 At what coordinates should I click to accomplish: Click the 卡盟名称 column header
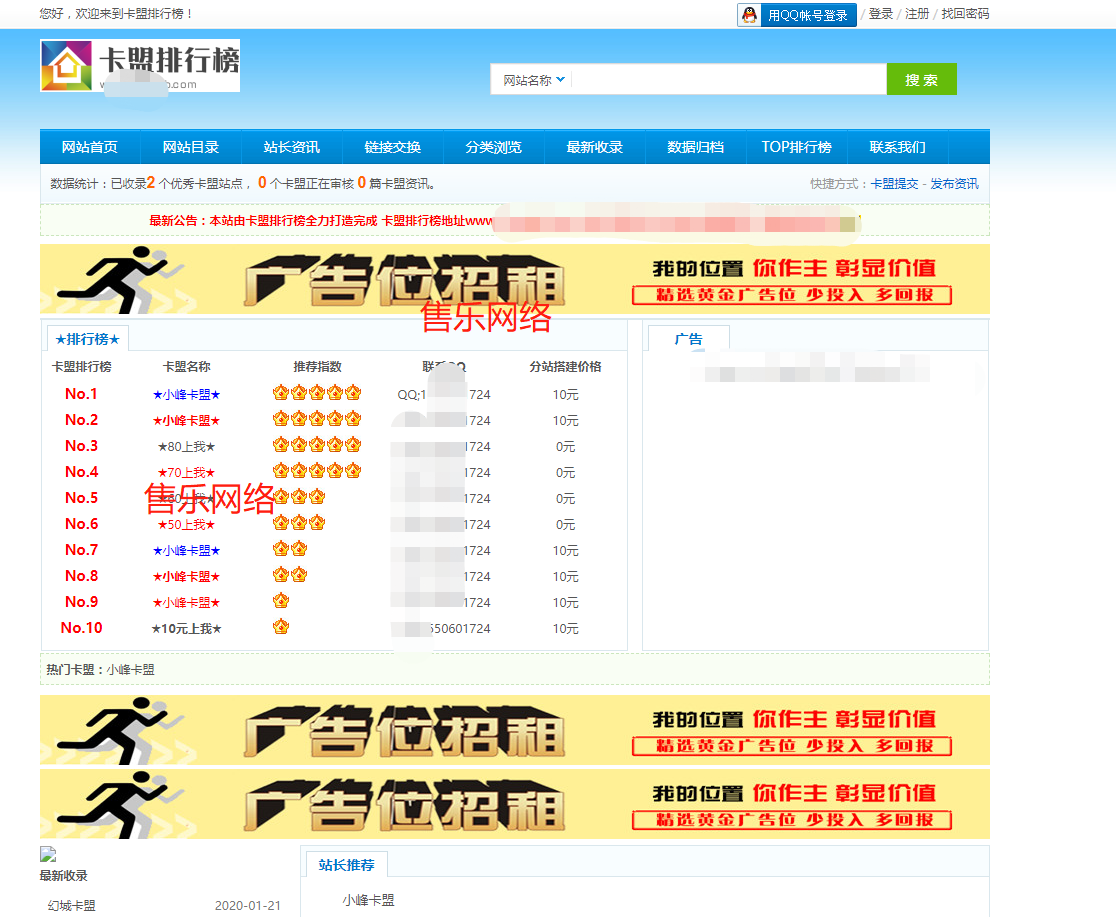click(x=186, y=367)
